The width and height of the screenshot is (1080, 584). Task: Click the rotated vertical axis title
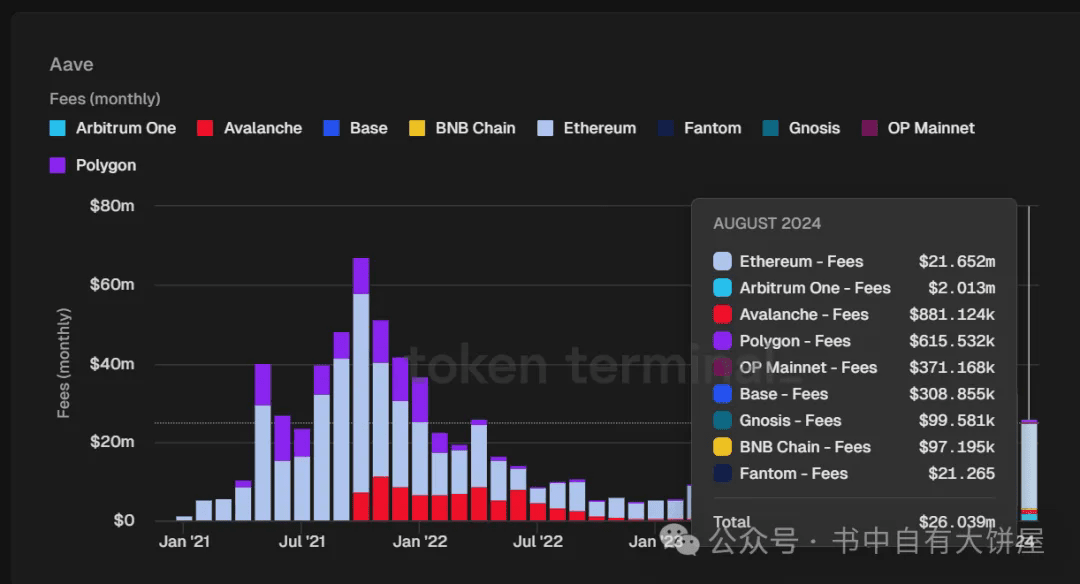(x=63, y=363)
